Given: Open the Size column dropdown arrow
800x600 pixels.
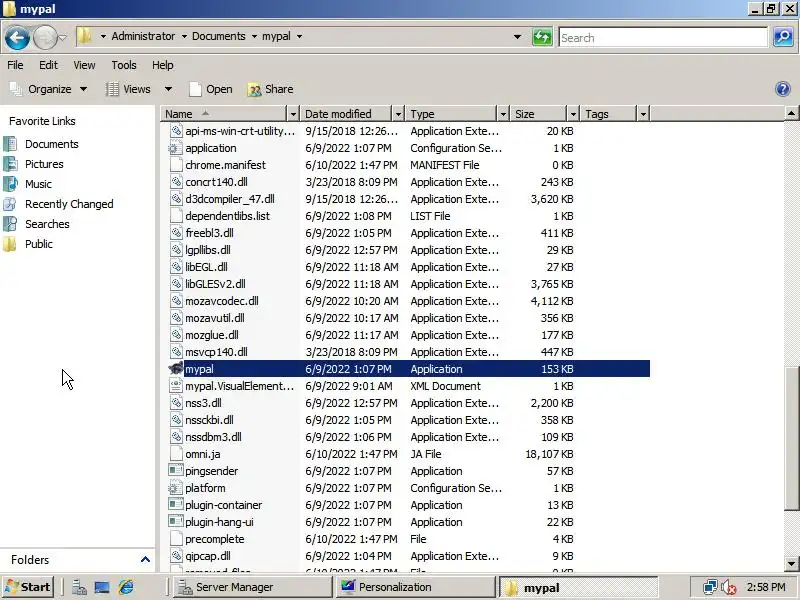Looking at the screenshot, I should coord(573,114).
